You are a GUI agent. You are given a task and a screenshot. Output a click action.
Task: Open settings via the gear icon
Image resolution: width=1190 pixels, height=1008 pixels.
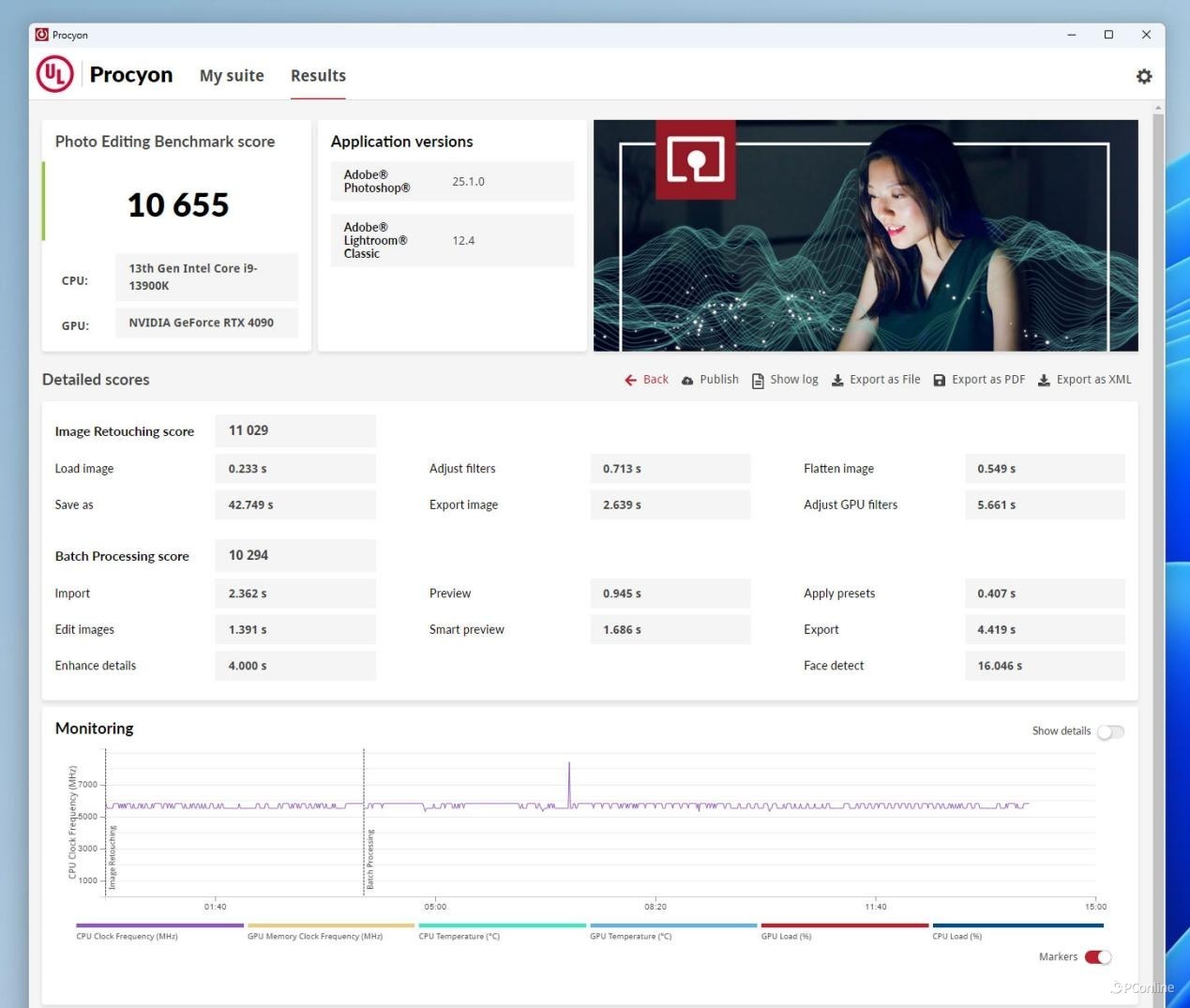click(1143, 77)
